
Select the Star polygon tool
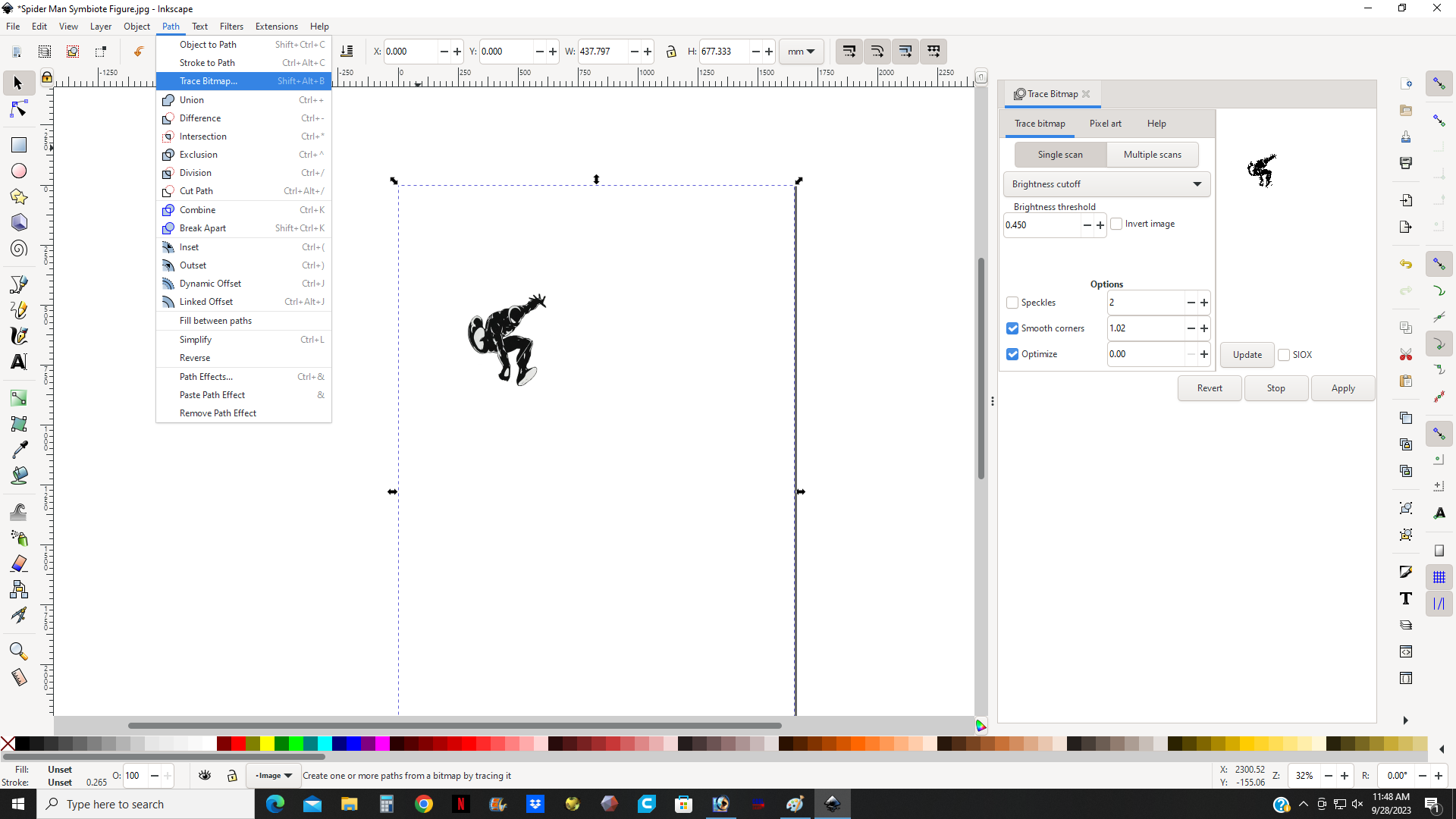[x=19, y=197]
